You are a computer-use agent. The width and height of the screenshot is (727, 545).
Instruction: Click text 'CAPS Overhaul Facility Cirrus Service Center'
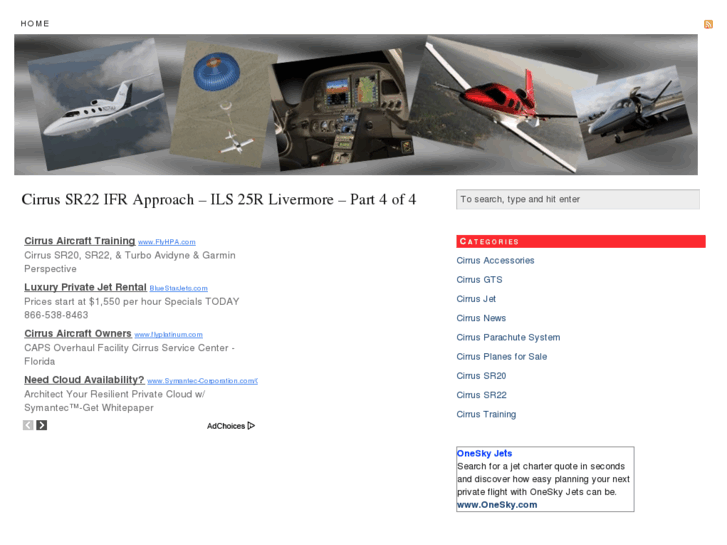[x=126, y=348]
